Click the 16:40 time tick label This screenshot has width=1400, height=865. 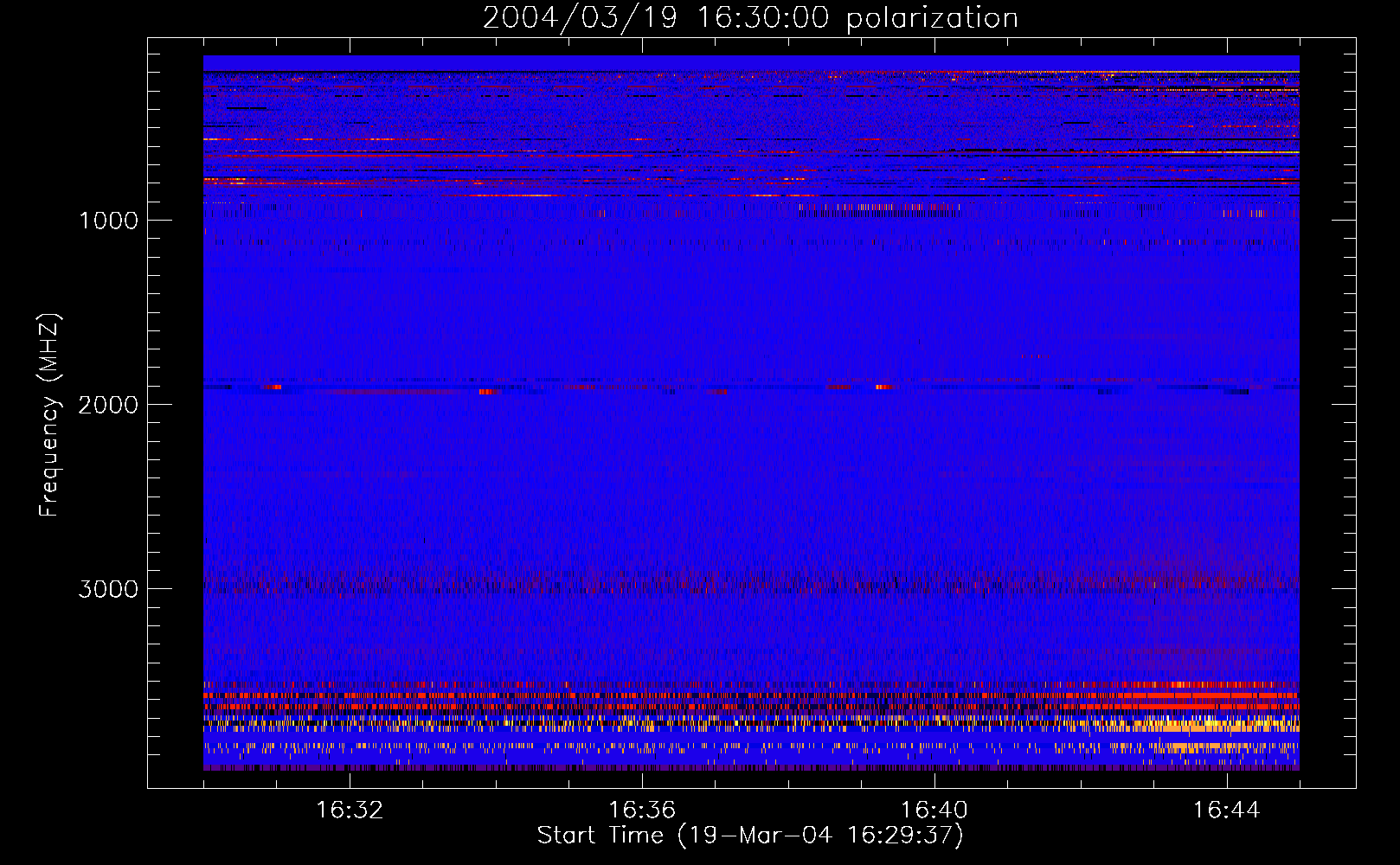coord(934,811)
